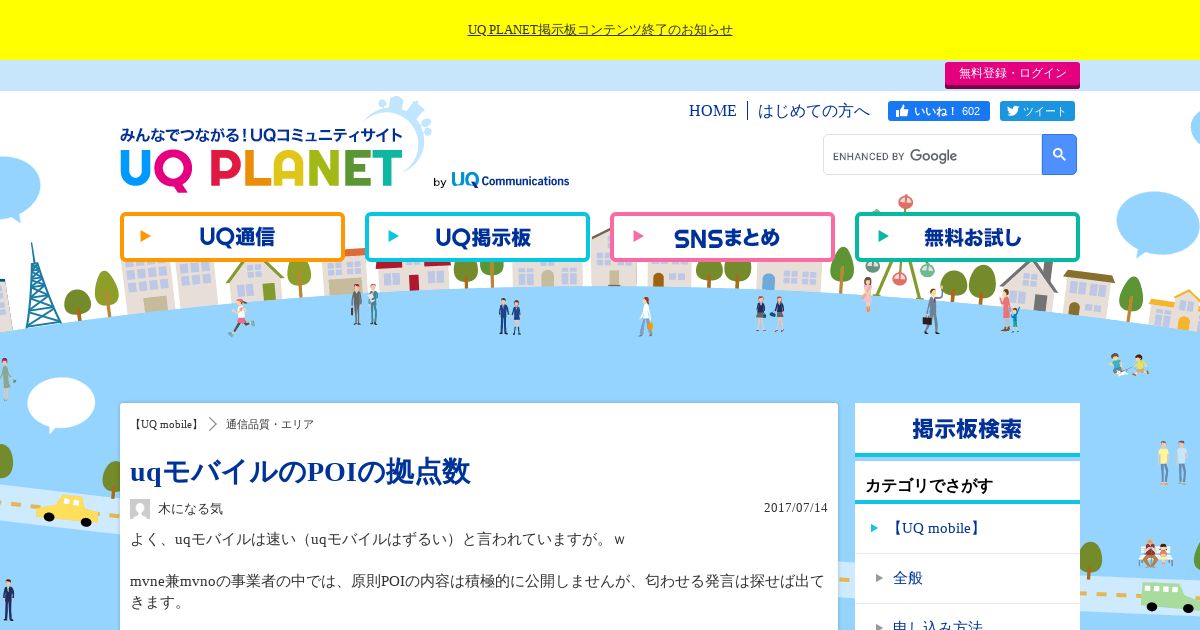Open the UQ PLANET board closure notice link

[x=600, y=30]
